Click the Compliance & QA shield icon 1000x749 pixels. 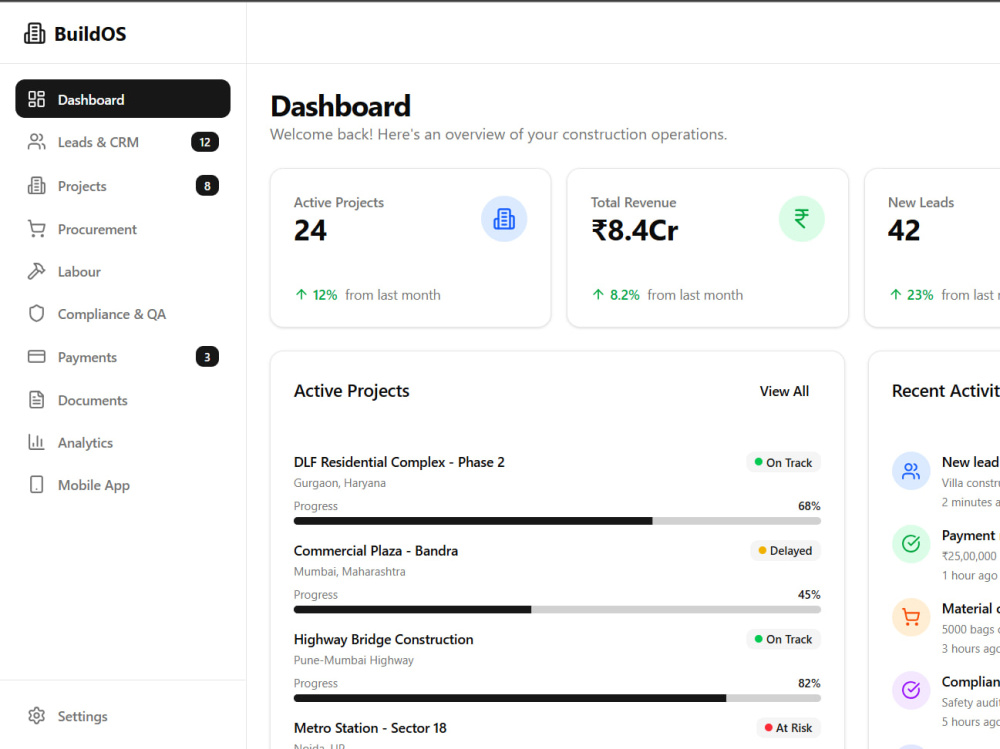[36, 314]
